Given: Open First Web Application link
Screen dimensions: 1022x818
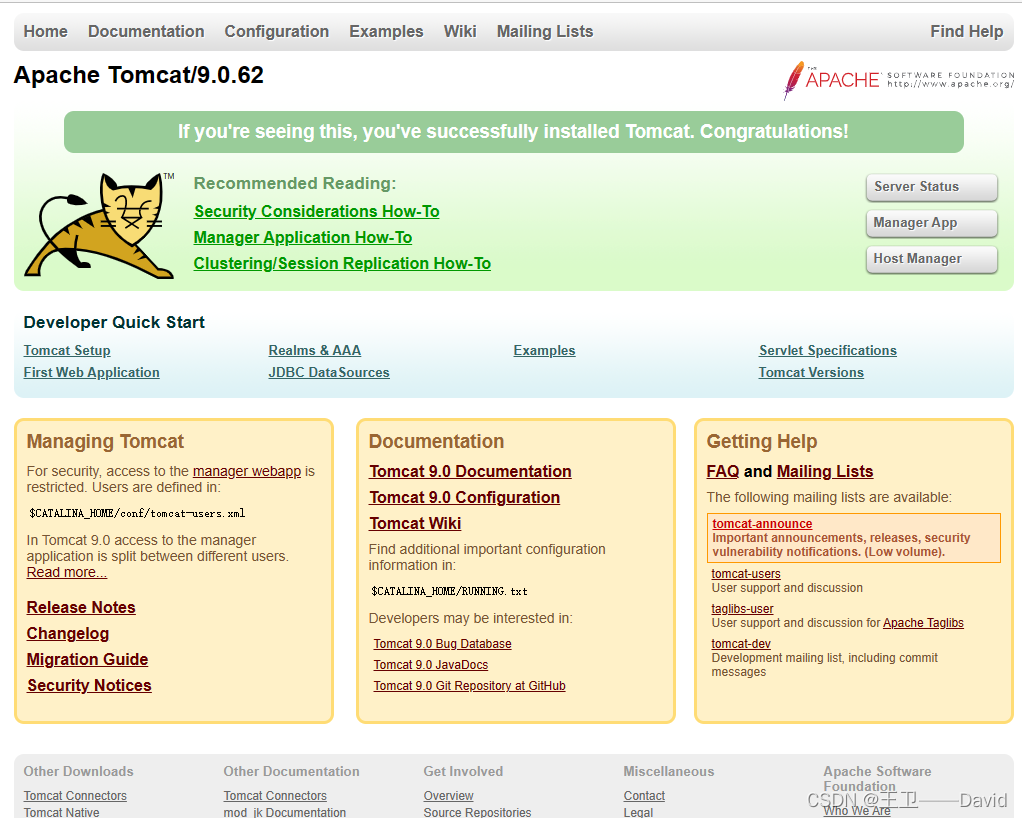Looking at the screenshot, I should [91, 373].
